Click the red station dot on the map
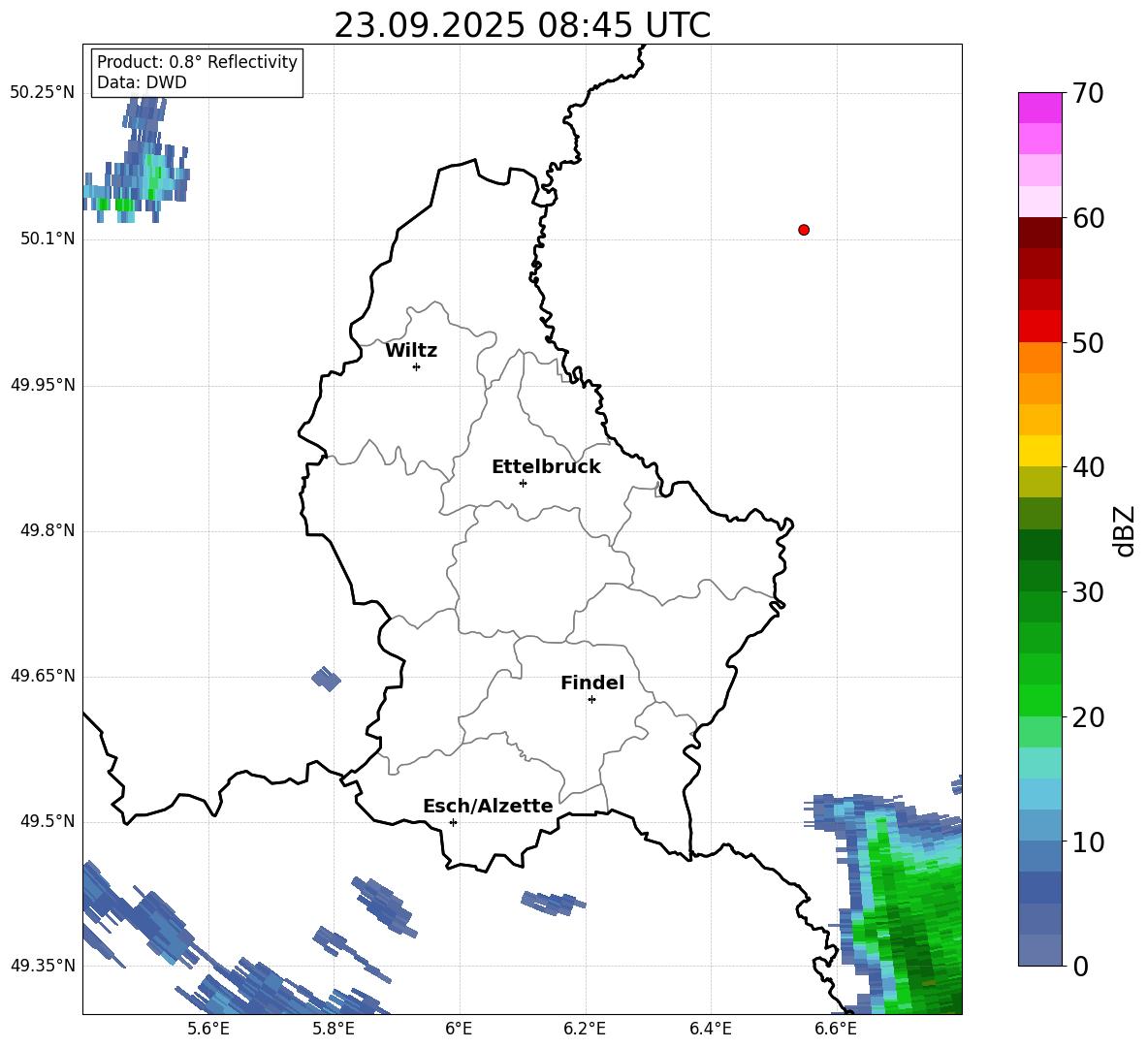This screenshot has height=1048, width=1148. [804, 230]
